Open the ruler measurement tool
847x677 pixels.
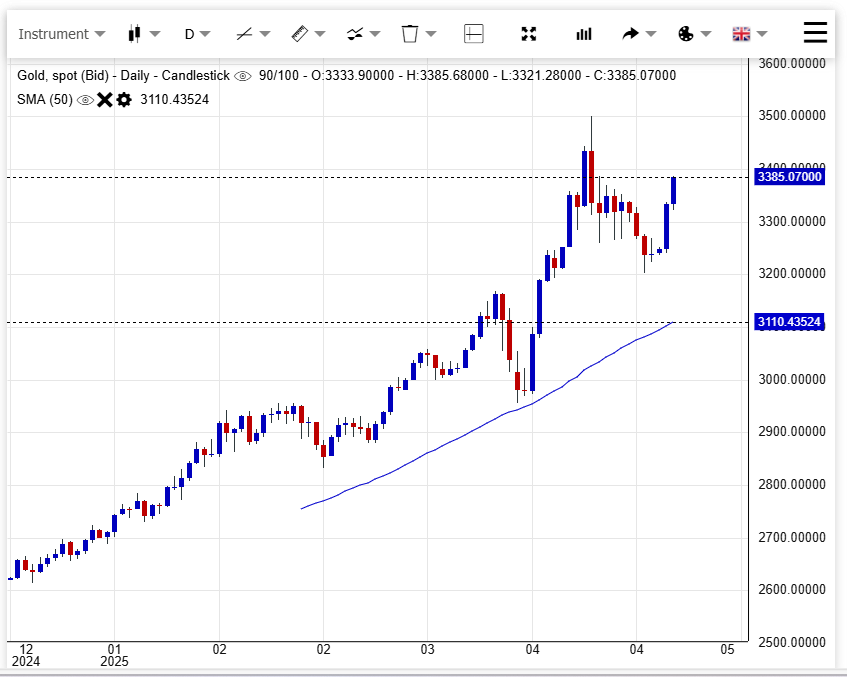pyautogui.click(x=307, y=34)
